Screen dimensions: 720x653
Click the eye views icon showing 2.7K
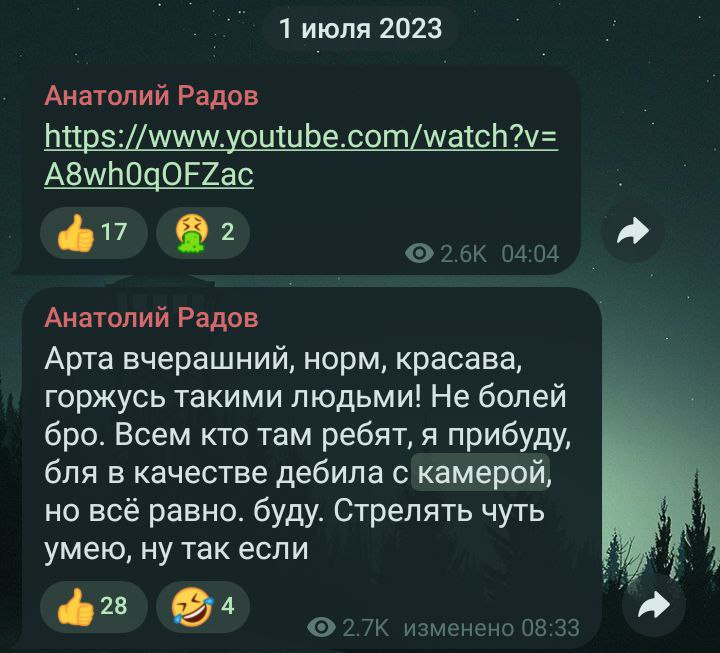(x=321, y=627)
